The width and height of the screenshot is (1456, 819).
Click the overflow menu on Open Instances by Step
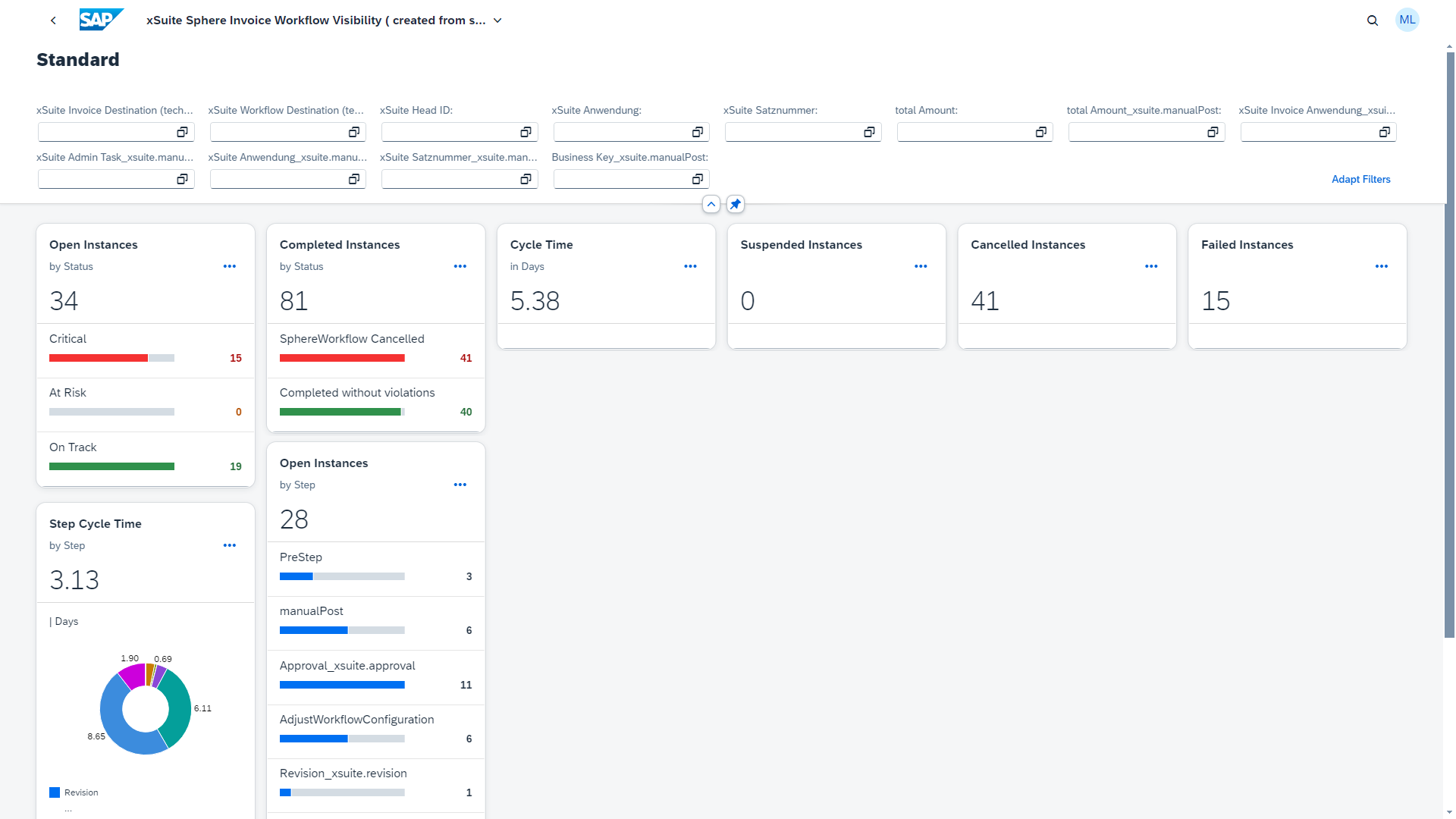[459, 485]
